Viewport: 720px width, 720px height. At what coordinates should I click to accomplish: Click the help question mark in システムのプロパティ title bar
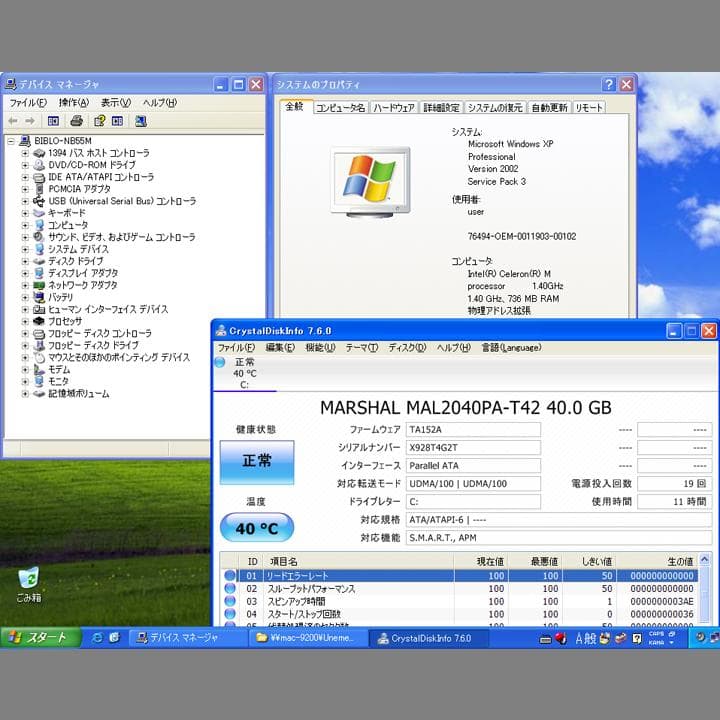coord(608,84)
